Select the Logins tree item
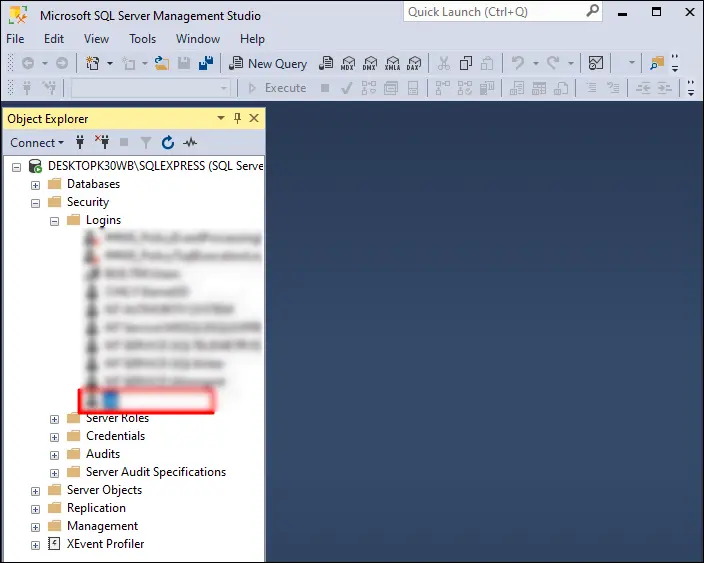 (103, 220)
